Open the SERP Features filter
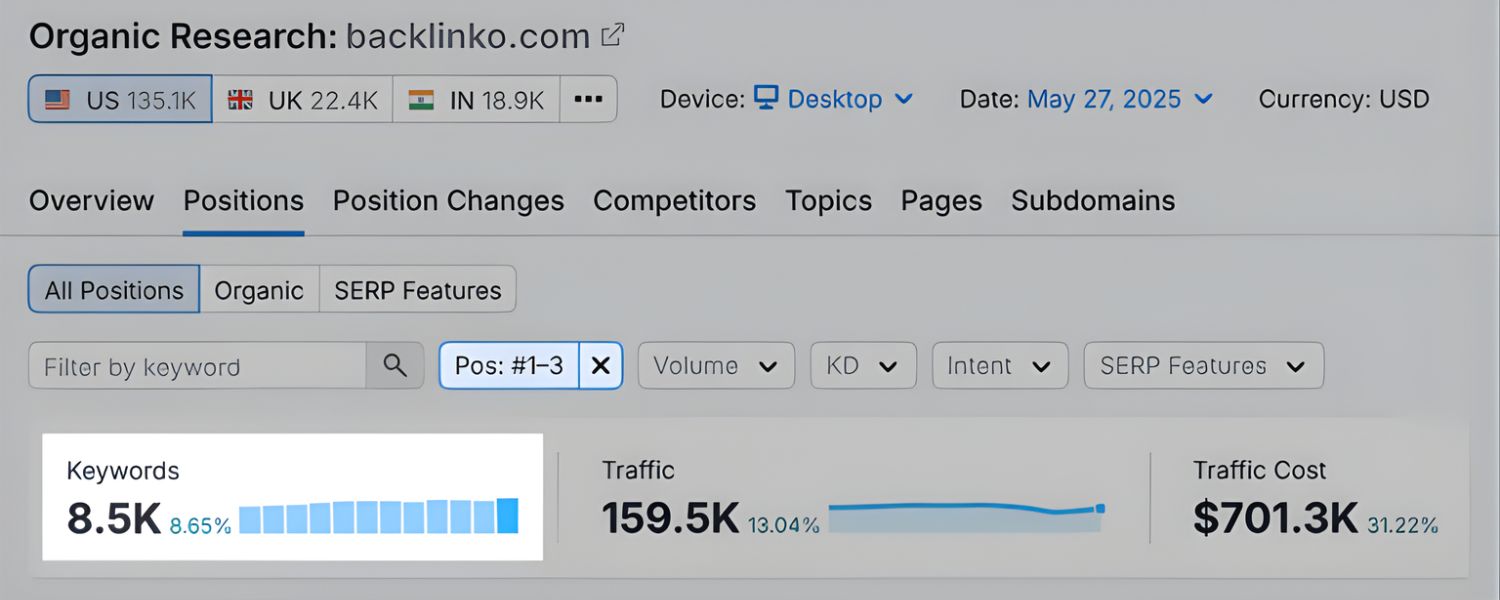 click(x=1203, y=365)
